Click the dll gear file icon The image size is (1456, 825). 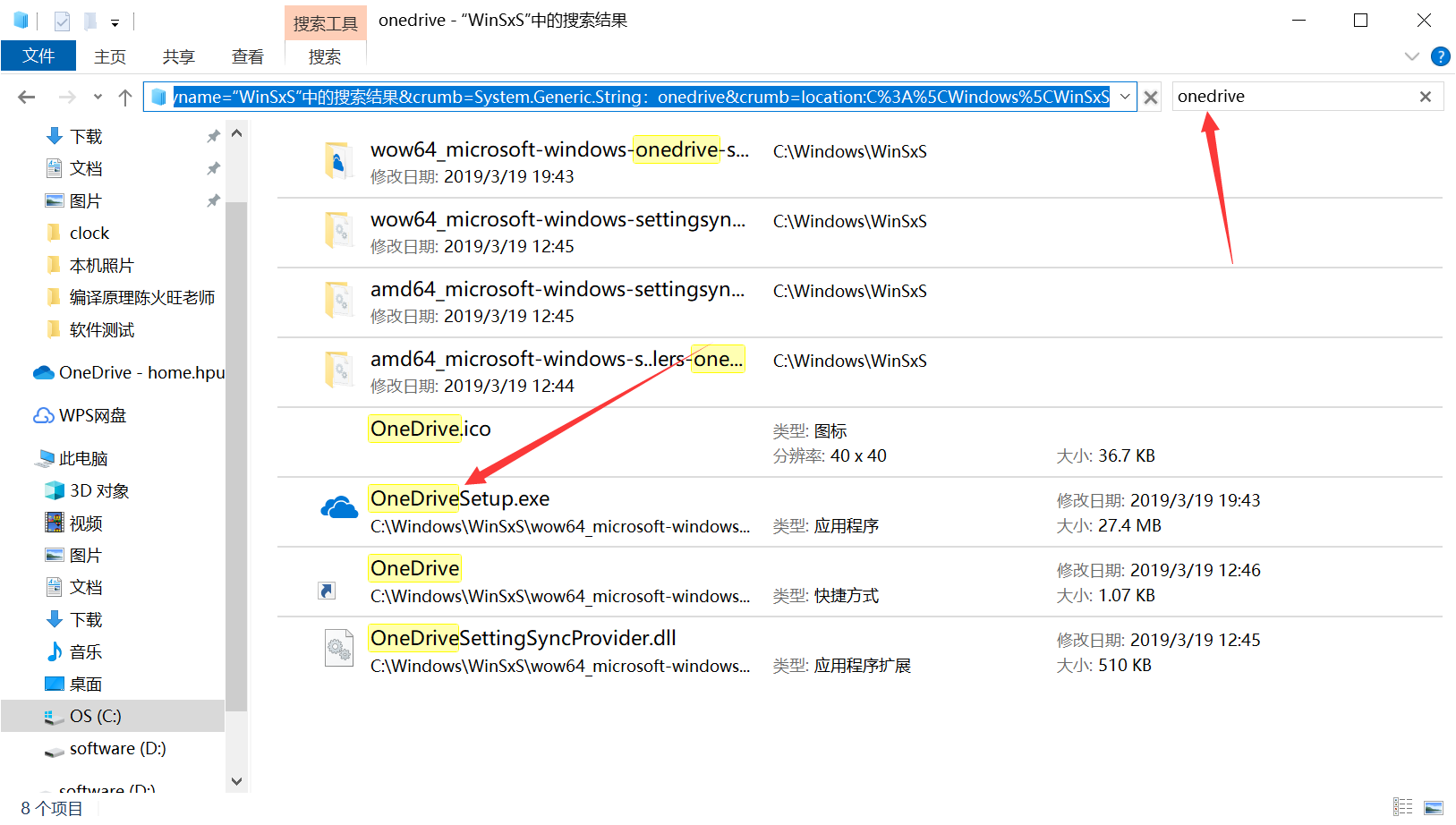tap(339, 648)
